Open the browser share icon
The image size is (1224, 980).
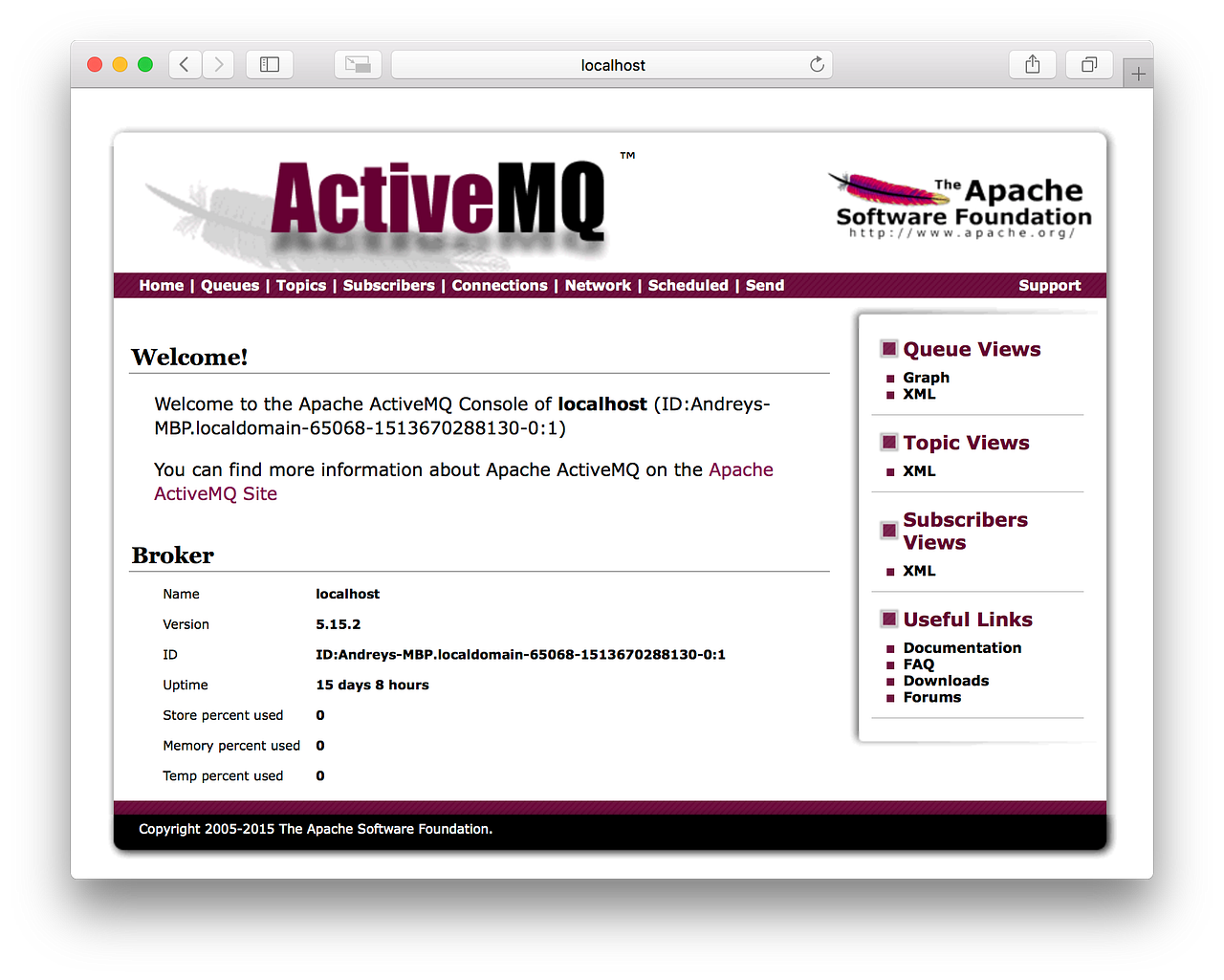[x=1032, y=64]
